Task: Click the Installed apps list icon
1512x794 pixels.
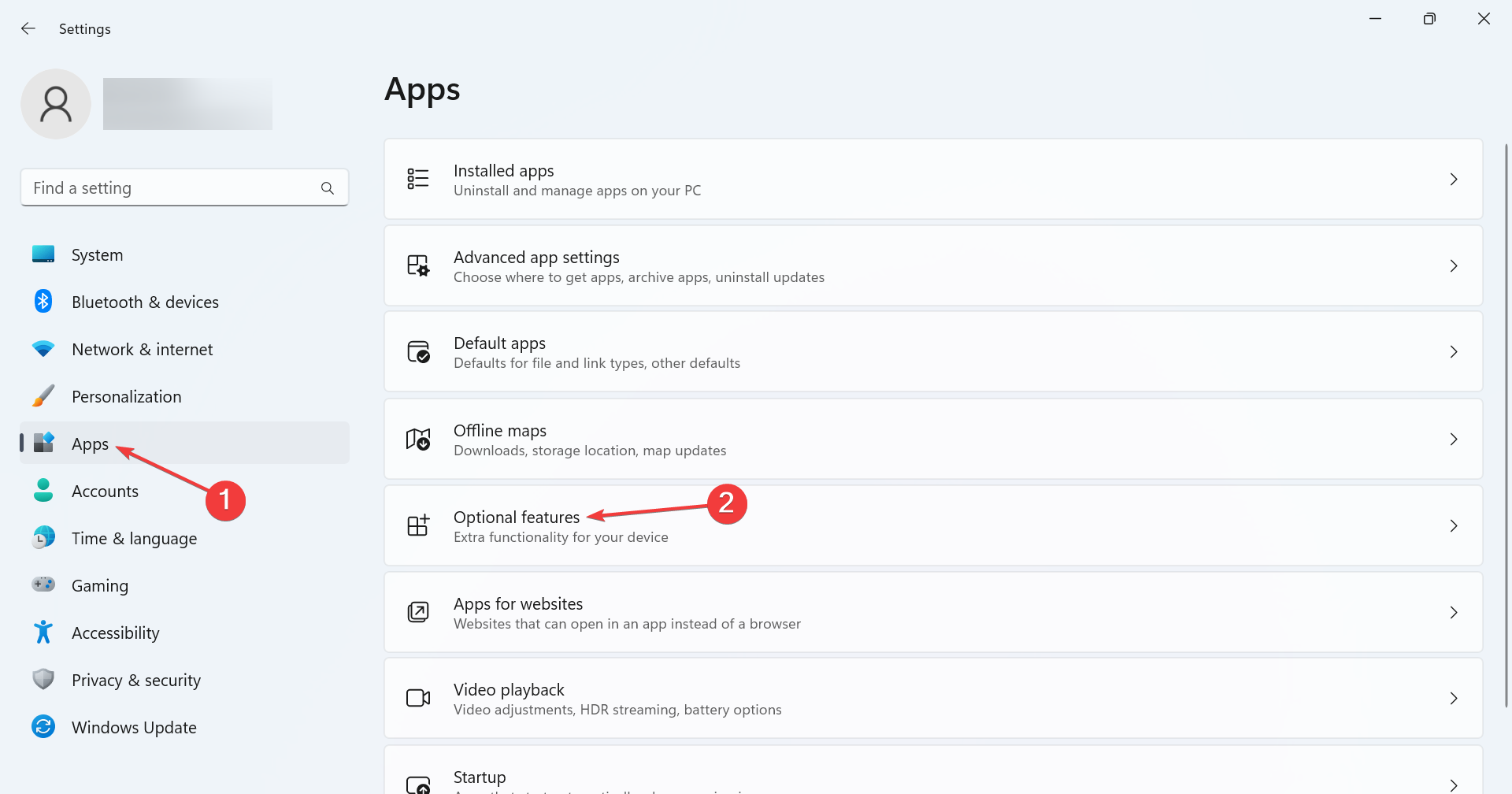Action: [418, 179]
